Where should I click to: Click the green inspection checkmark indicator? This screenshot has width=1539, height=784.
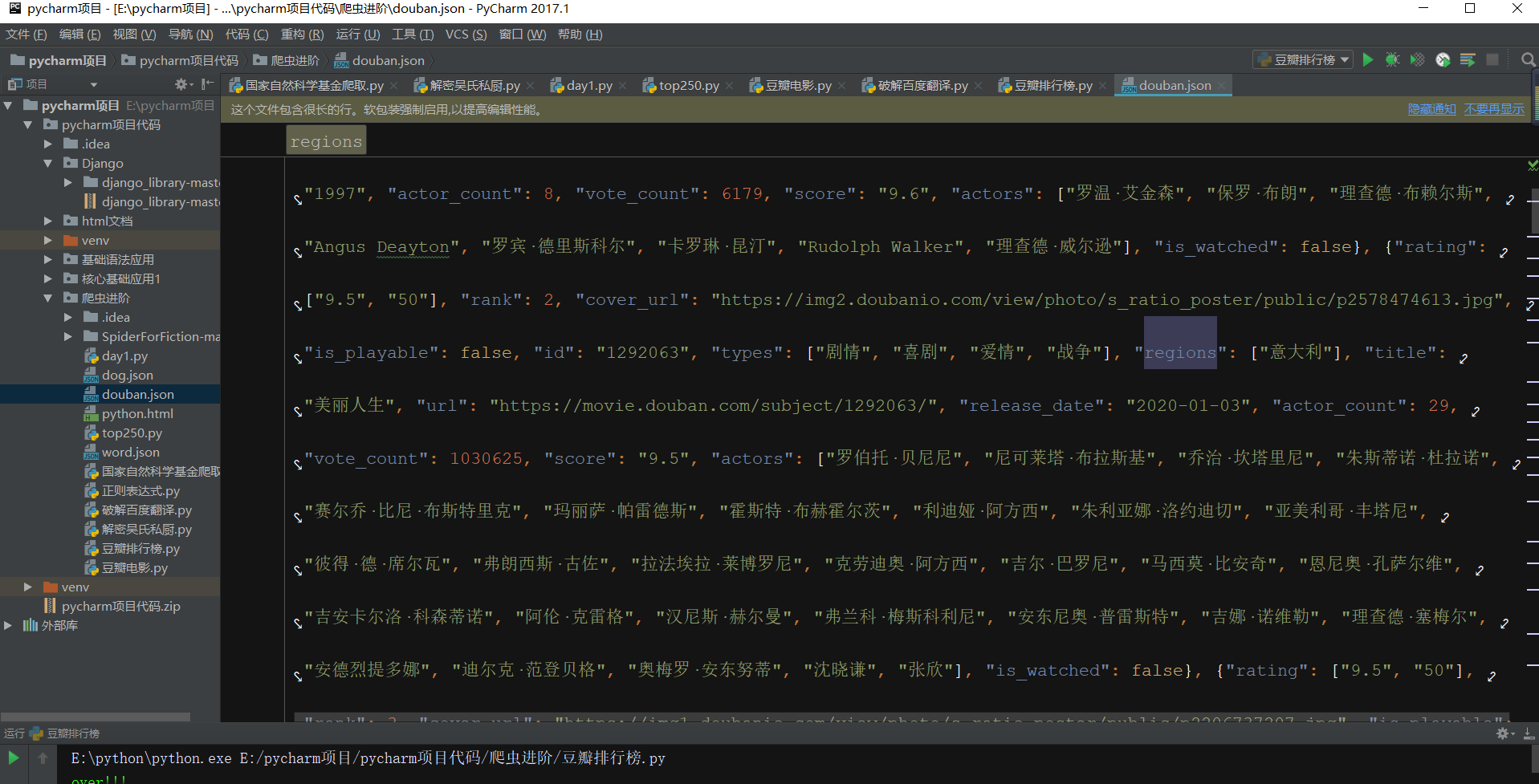pyautogui.click(x=1533, y=165)
